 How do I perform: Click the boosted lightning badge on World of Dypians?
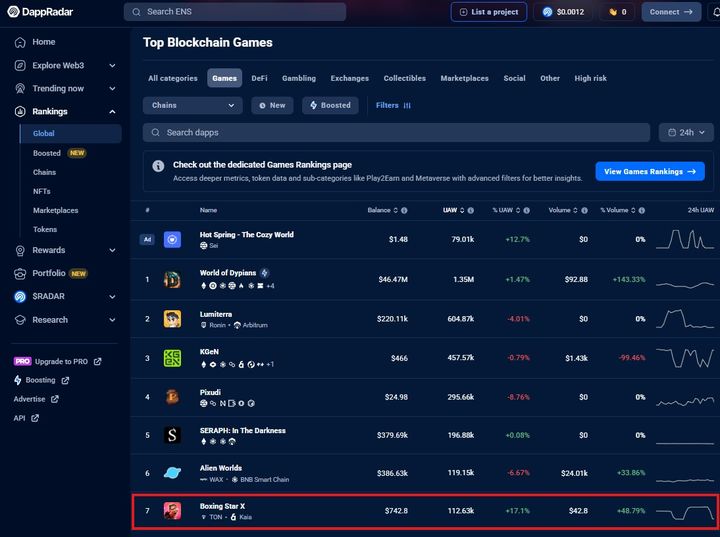264,273
